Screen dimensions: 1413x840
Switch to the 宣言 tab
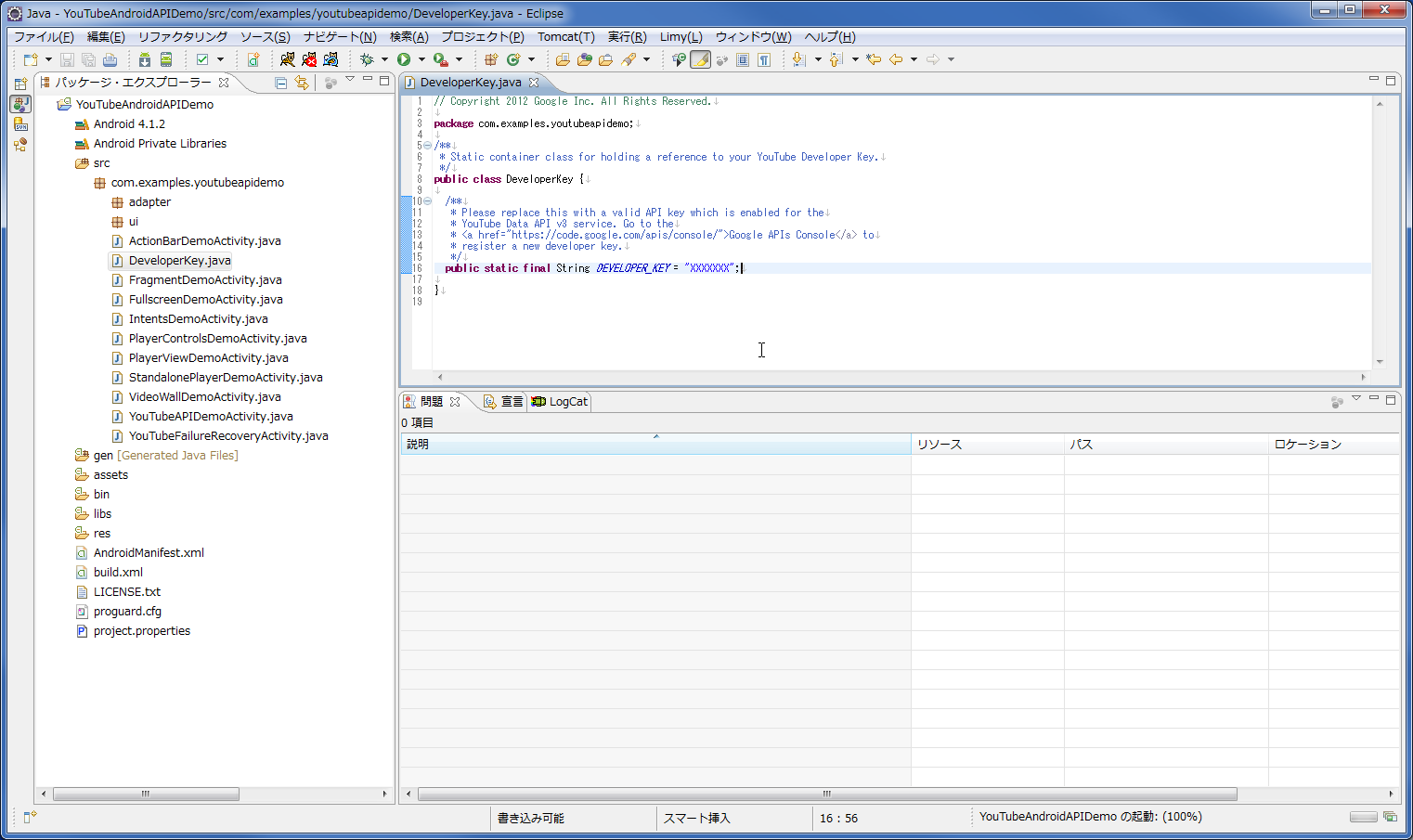503,402
